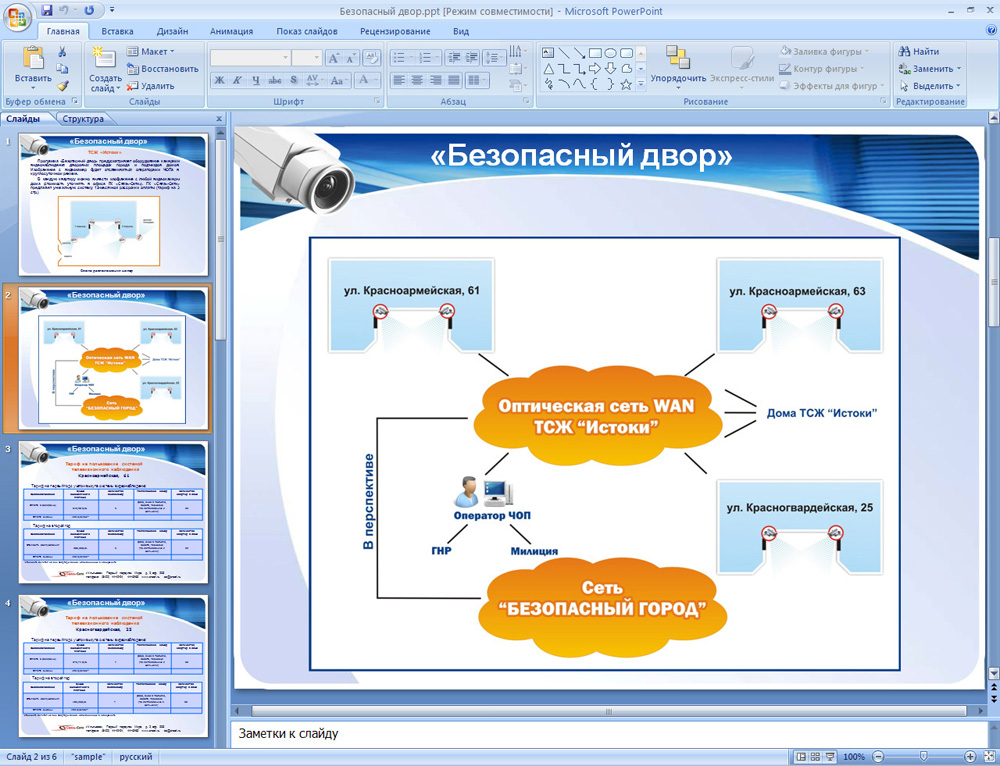
Task: Select the center alignment icon
Action: (416, 80)
